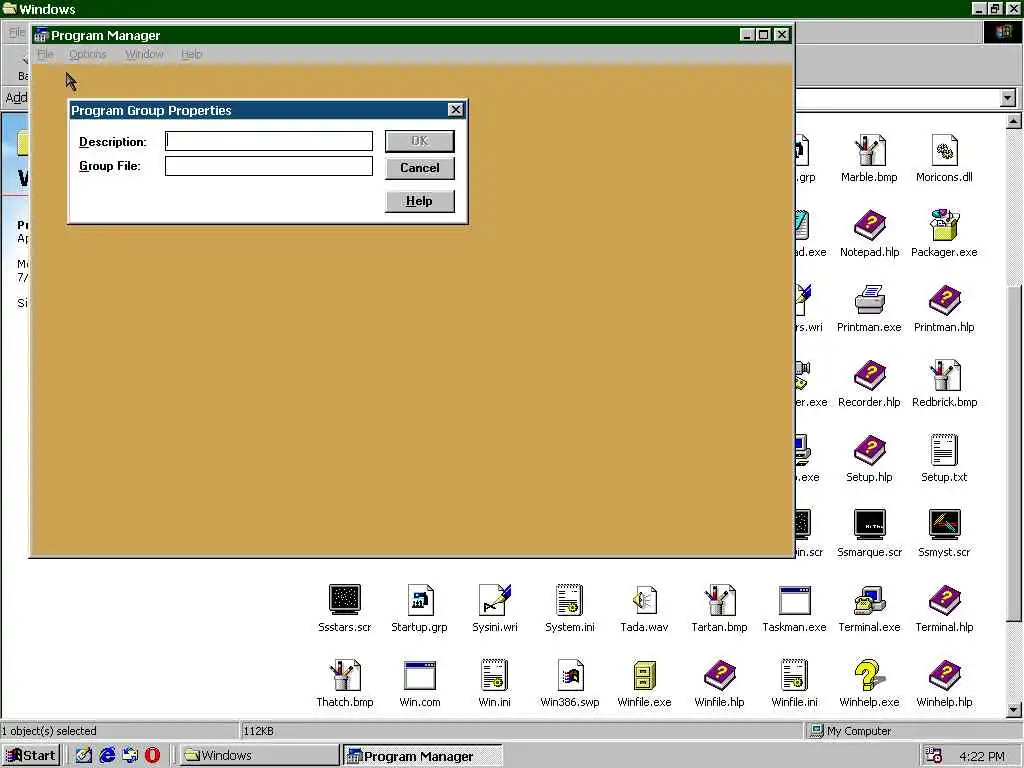Focus the Group File text field

click(x=268, y=166)
